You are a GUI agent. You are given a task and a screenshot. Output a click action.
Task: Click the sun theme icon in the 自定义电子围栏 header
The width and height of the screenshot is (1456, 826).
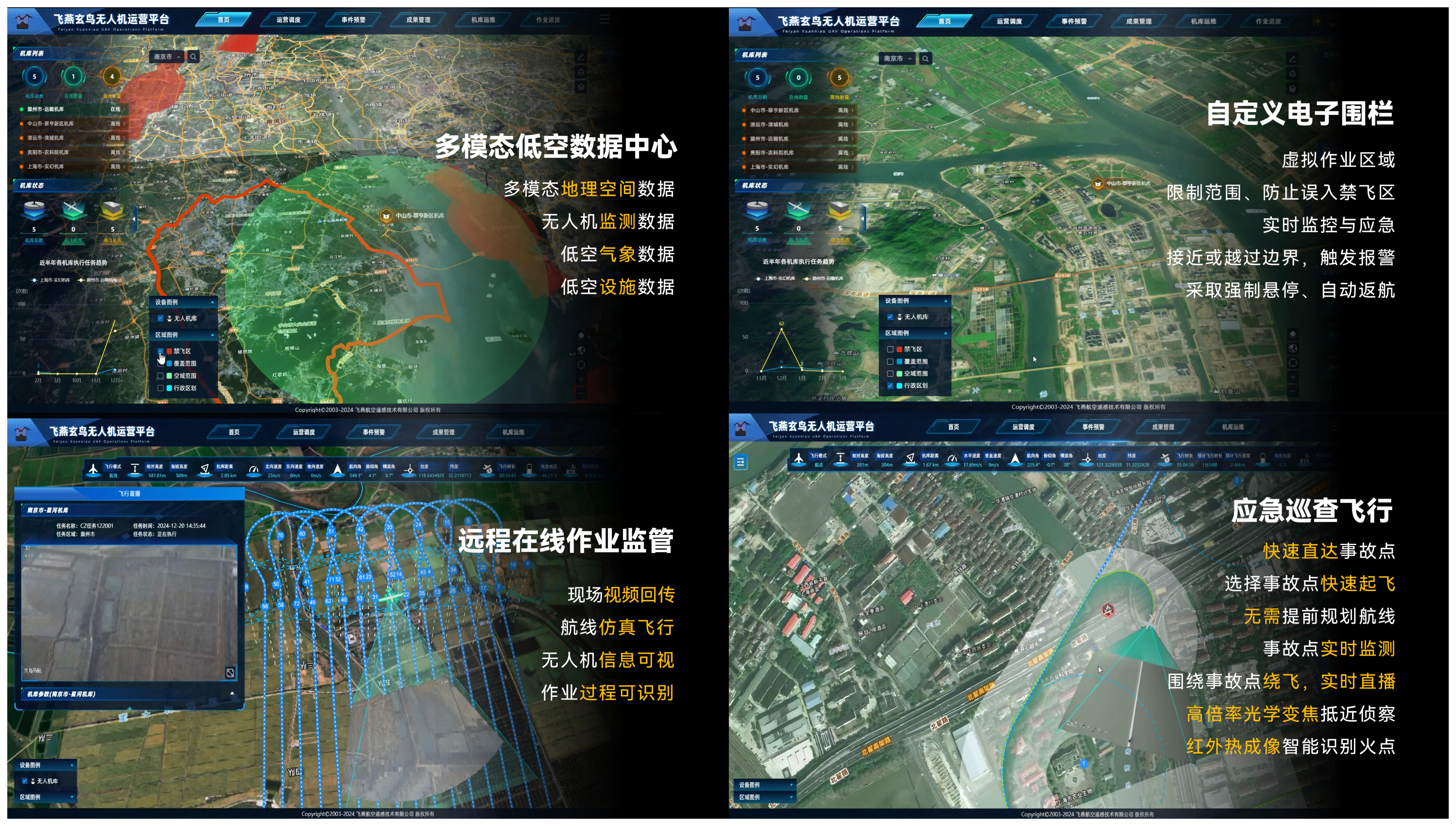[1318, 21]
